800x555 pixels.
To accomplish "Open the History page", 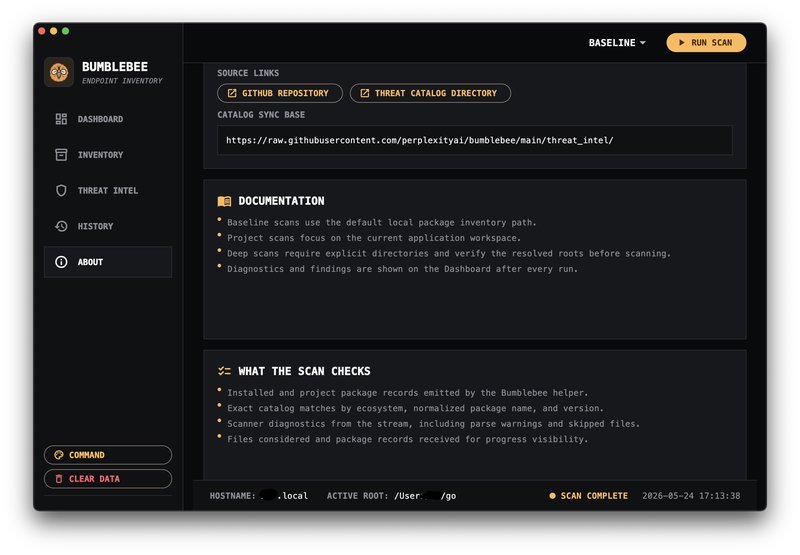I will 108,226.
